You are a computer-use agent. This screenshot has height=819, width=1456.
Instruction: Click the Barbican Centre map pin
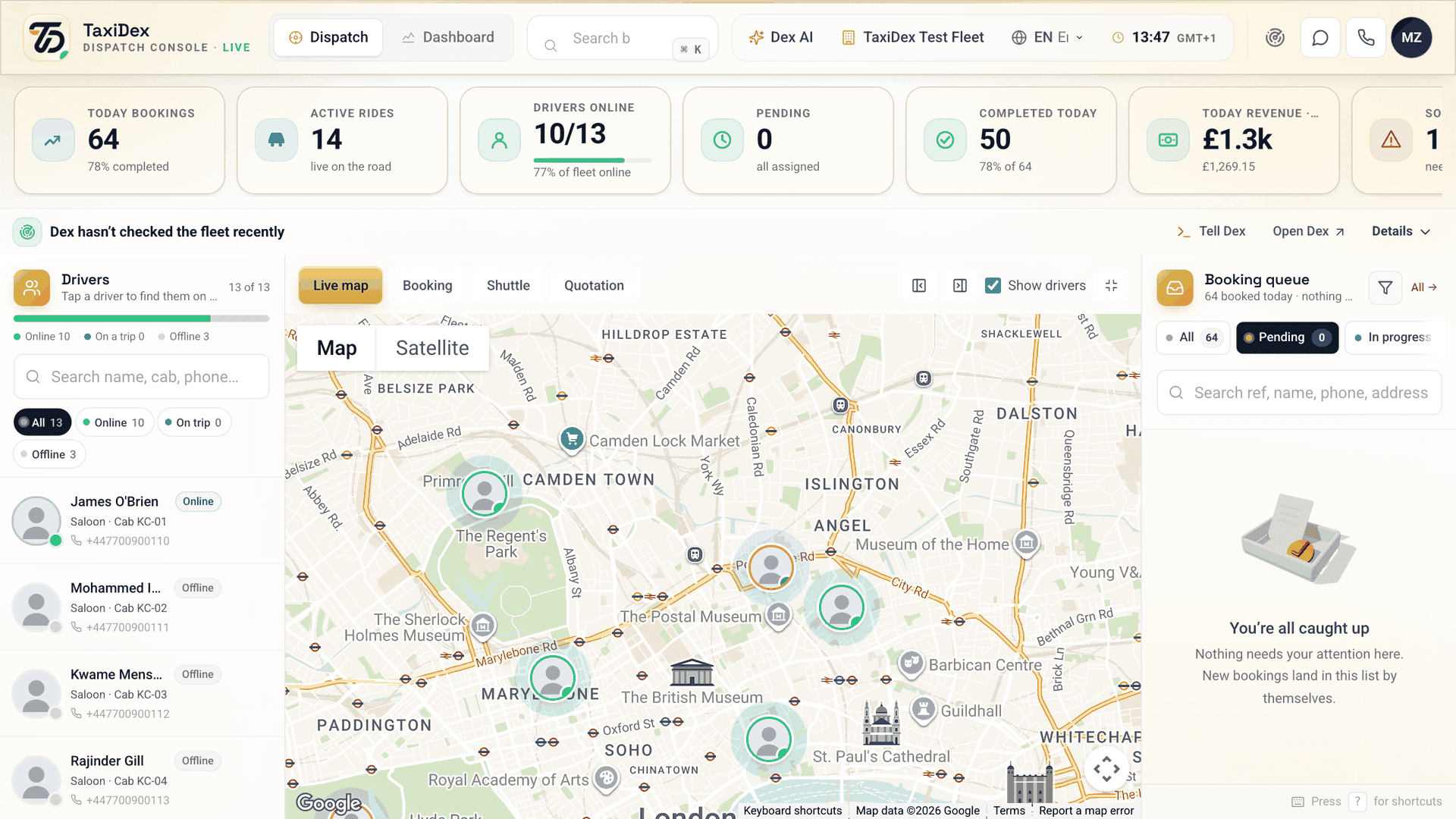[x=911, y=665]
